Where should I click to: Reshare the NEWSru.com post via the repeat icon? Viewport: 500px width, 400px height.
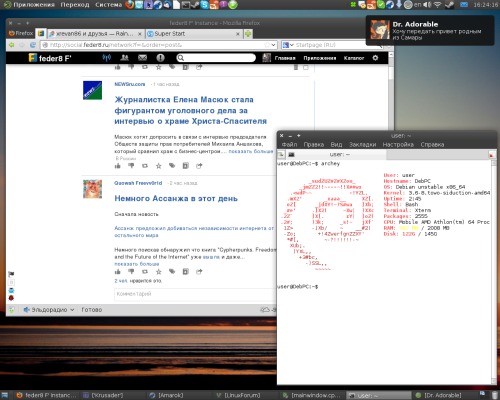[145, 166]
